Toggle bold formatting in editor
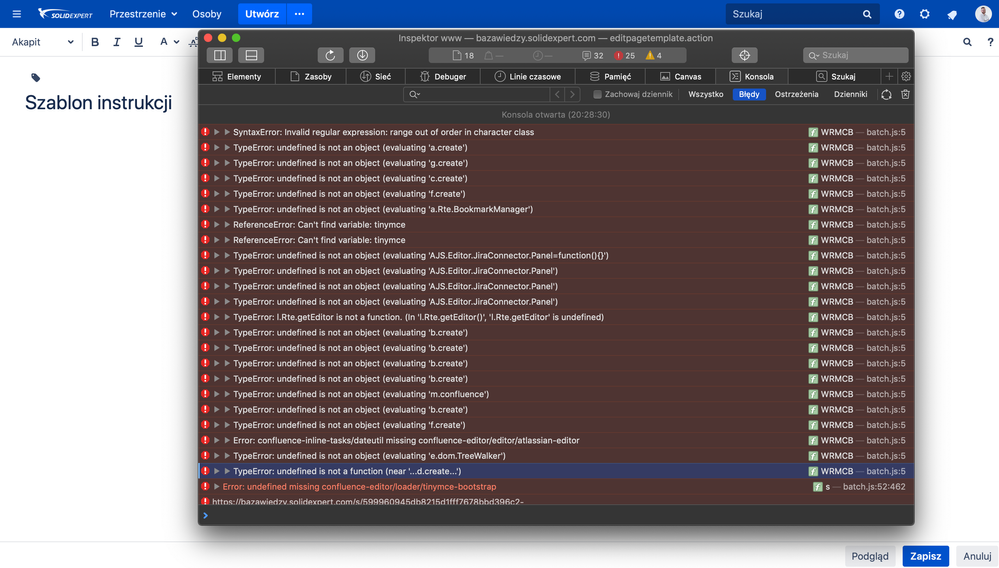 click(95, 42)
